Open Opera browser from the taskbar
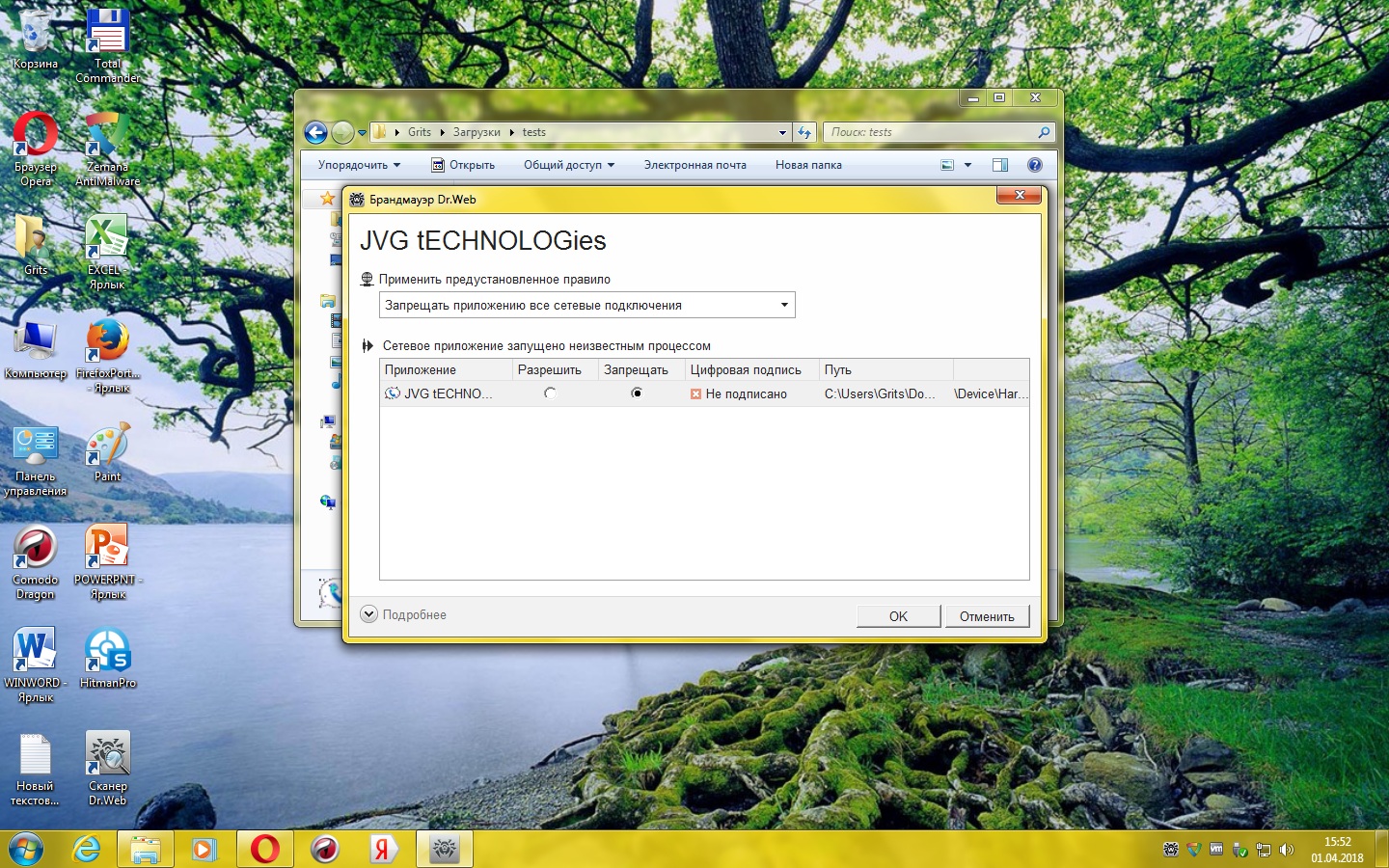The image size is (1389, 868). [x=264, y=849]
